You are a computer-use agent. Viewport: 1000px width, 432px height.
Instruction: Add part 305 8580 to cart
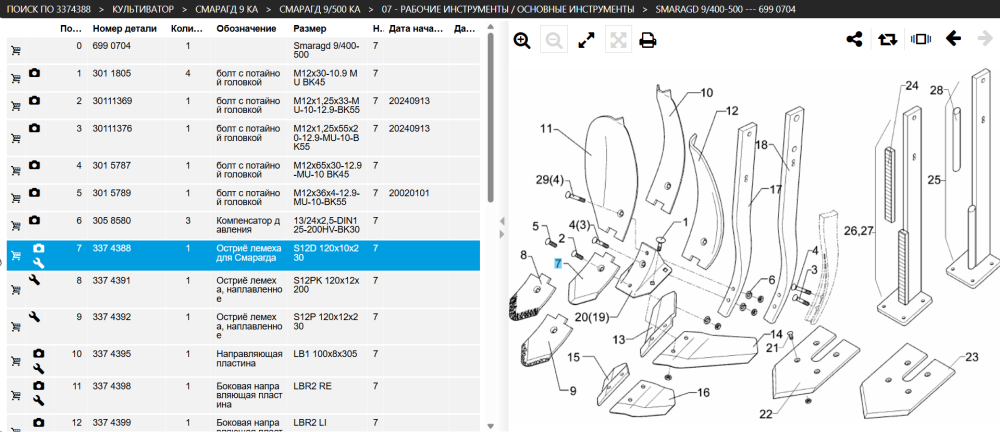(x=15, y=226)
